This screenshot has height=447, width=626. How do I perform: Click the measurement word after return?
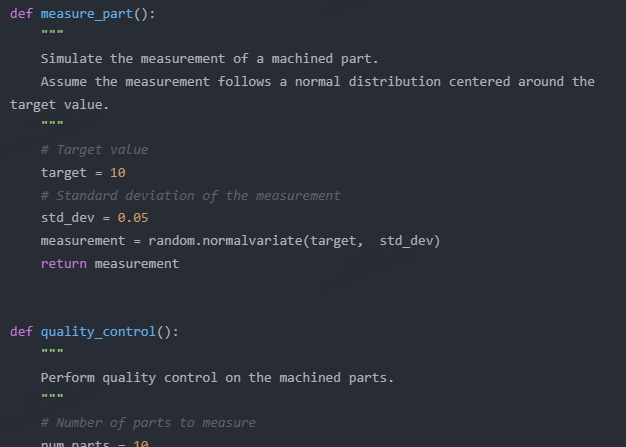click(137, 264)
